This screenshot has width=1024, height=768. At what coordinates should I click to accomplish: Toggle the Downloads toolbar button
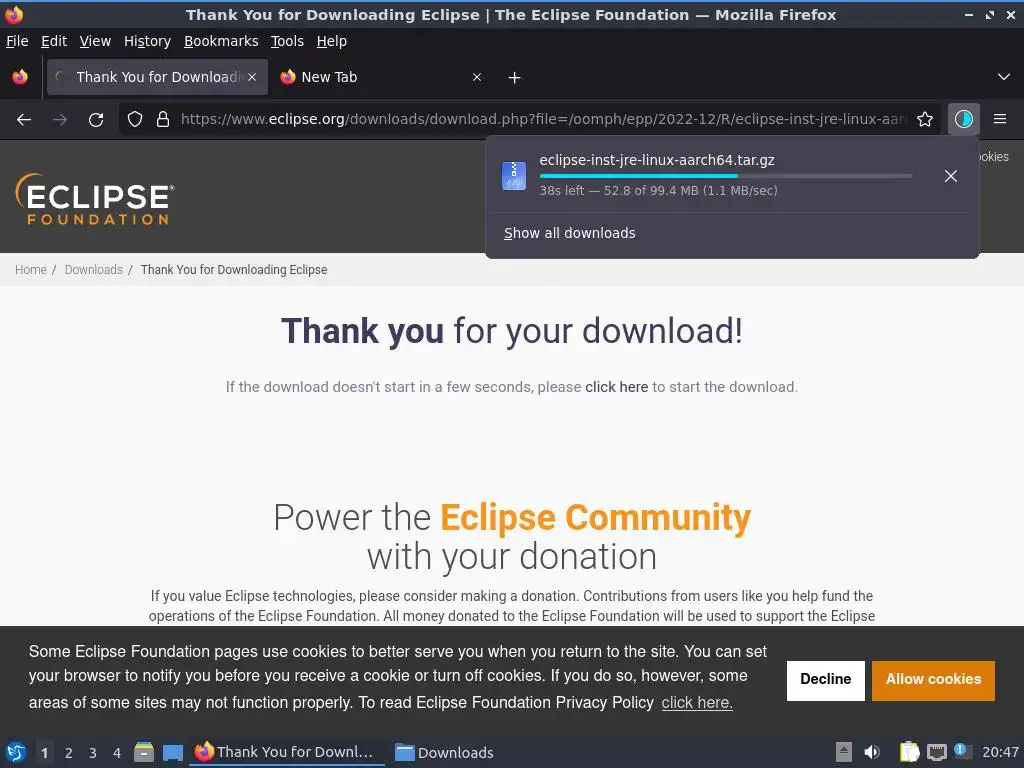[963, 120]
